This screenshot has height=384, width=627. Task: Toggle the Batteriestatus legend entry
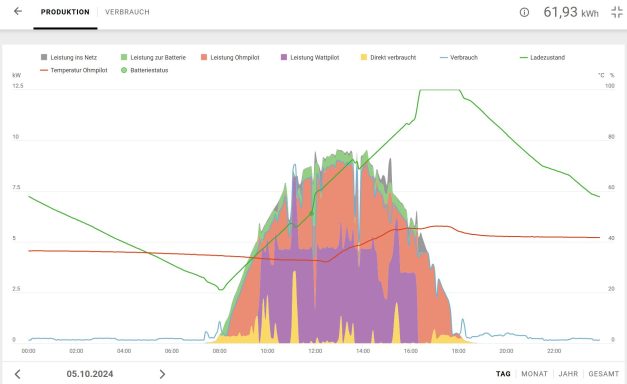point(144,70)
